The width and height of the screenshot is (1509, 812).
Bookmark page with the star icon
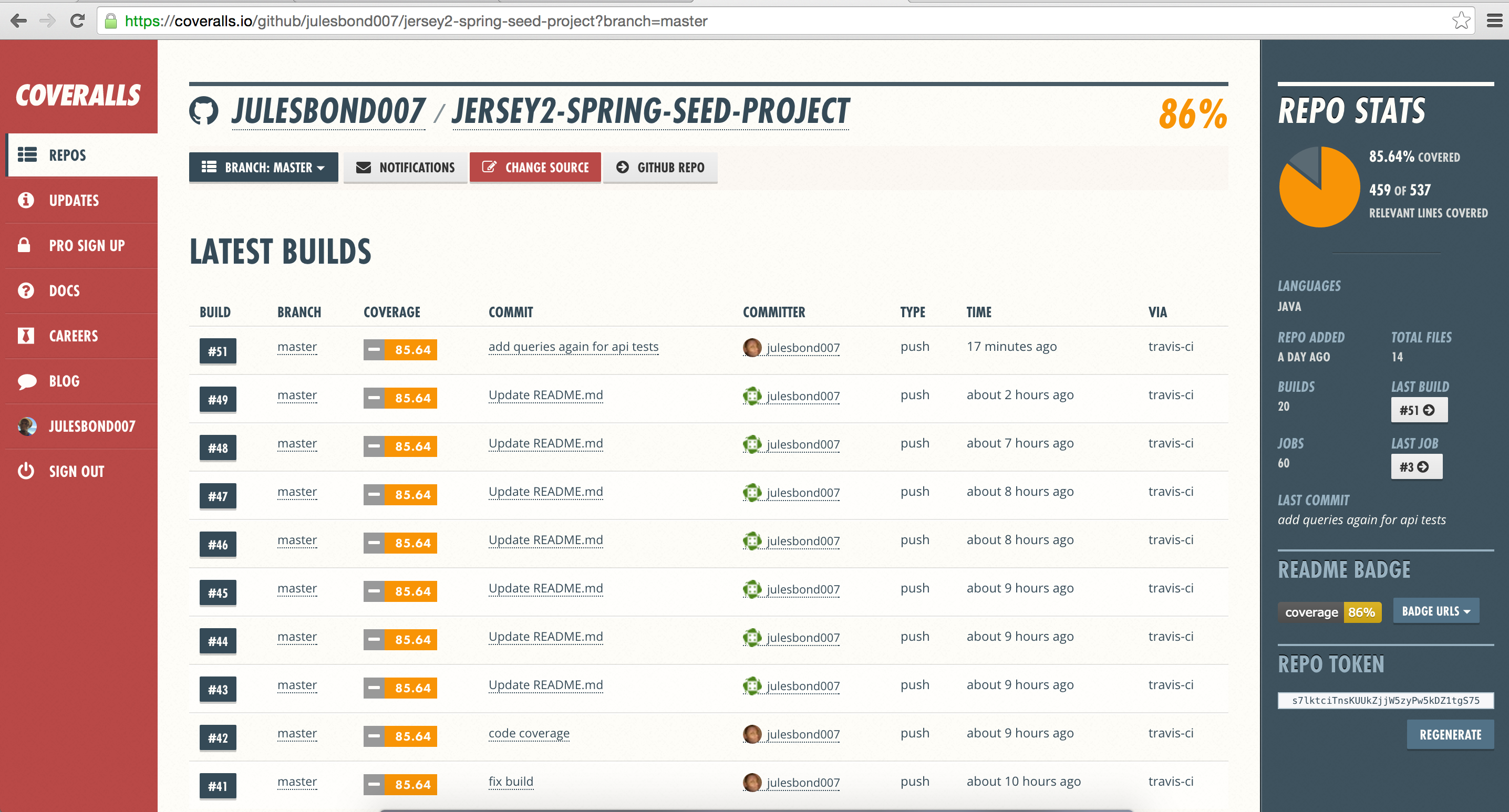pyautogui.click(x=1461, y=21)
